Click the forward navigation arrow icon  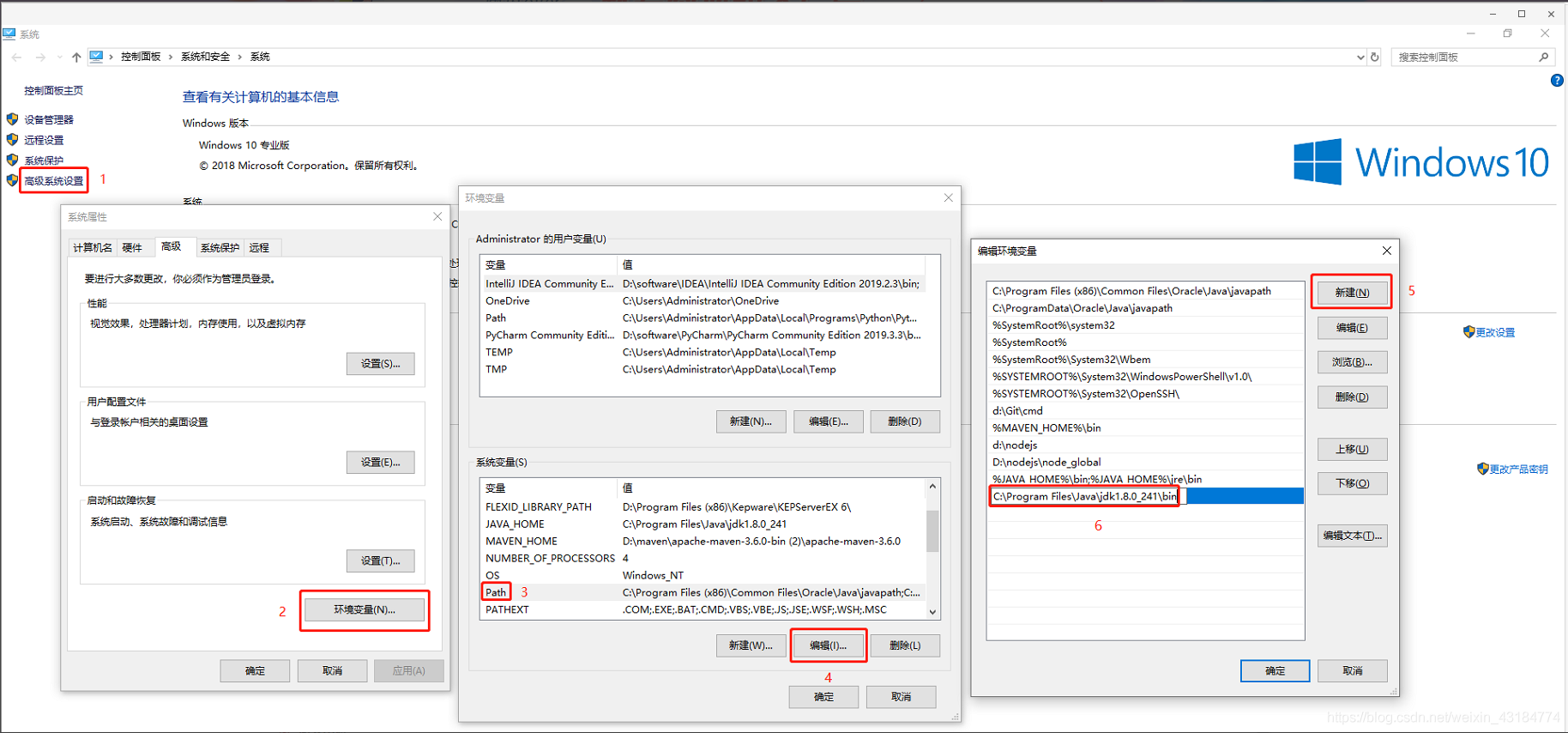(x=40, y=58)
